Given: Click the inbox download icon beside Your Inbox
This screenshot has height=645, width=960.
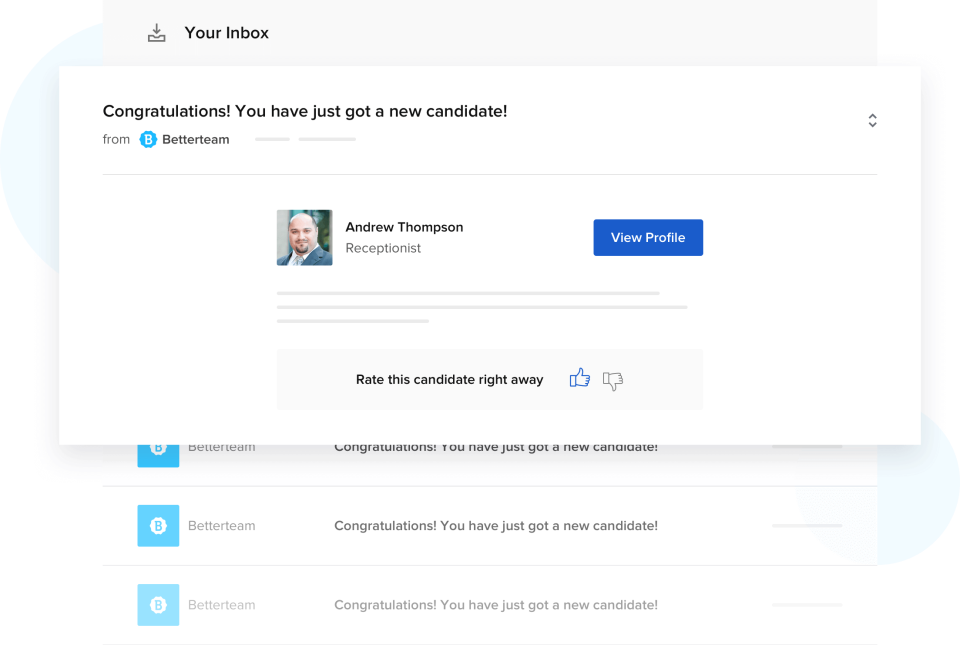Looking at the screenshot, I should [x=156, y=31].
